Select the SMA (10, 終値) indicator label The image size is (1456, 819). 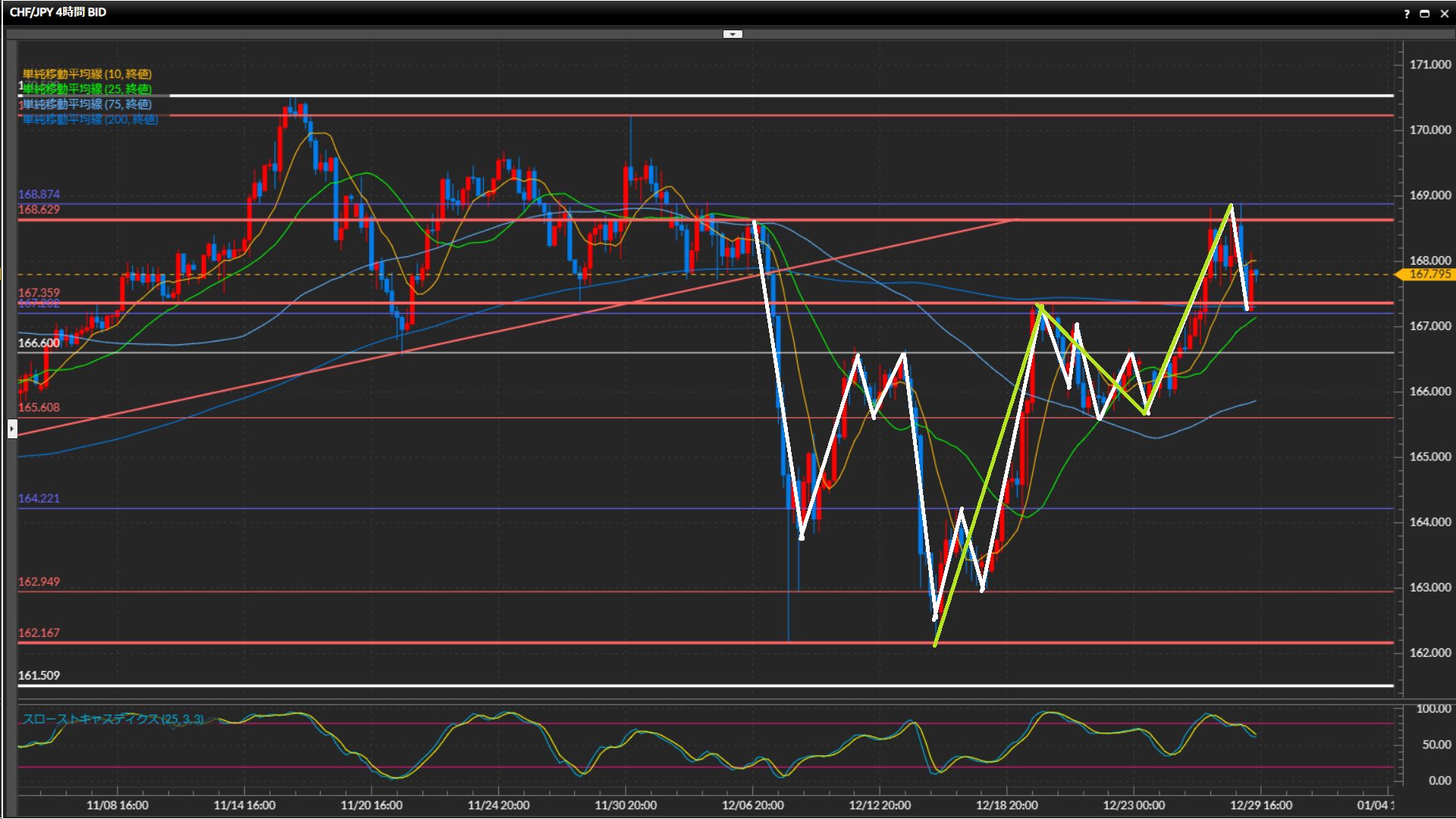click(87, 74)
